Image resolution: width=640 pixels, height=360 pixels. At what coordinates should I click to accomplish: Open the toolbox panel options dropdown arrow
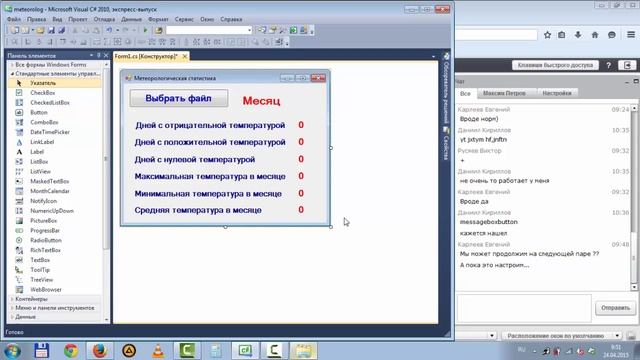91,55
